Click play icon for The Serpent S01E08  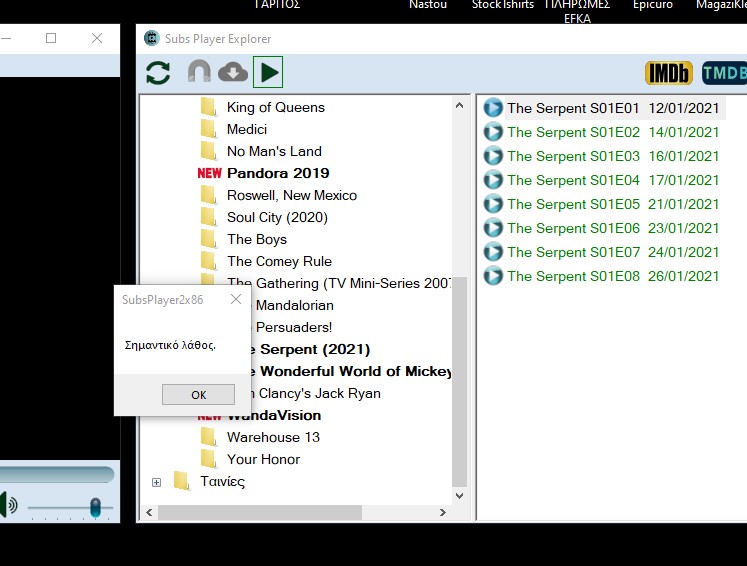[493, 276]
